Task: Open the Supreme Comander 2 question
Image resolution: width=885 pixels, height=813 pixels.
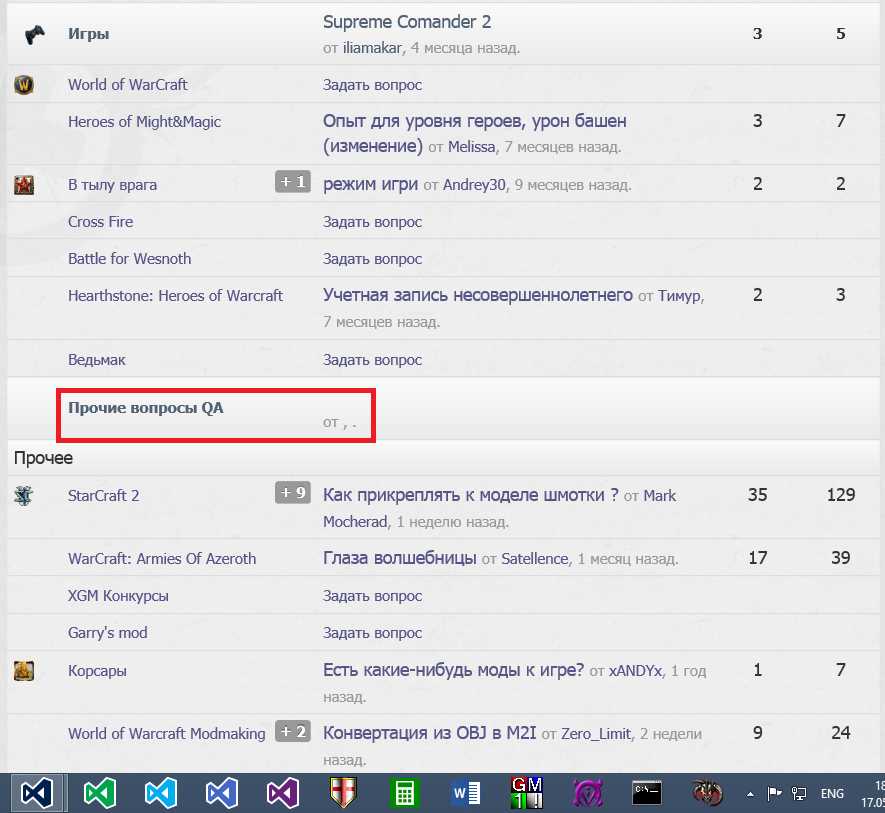Action: tap(407, 22)
